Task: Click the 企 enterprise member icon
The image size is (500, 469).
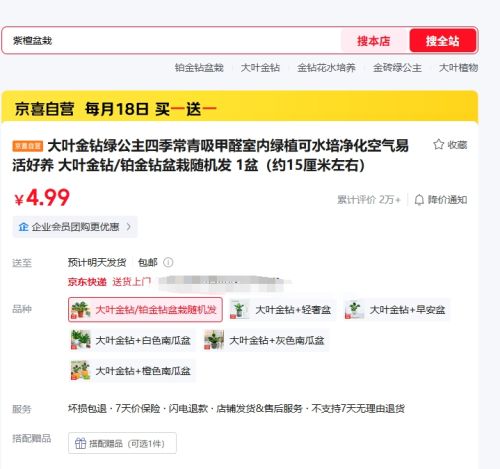Action: [23, 227]
